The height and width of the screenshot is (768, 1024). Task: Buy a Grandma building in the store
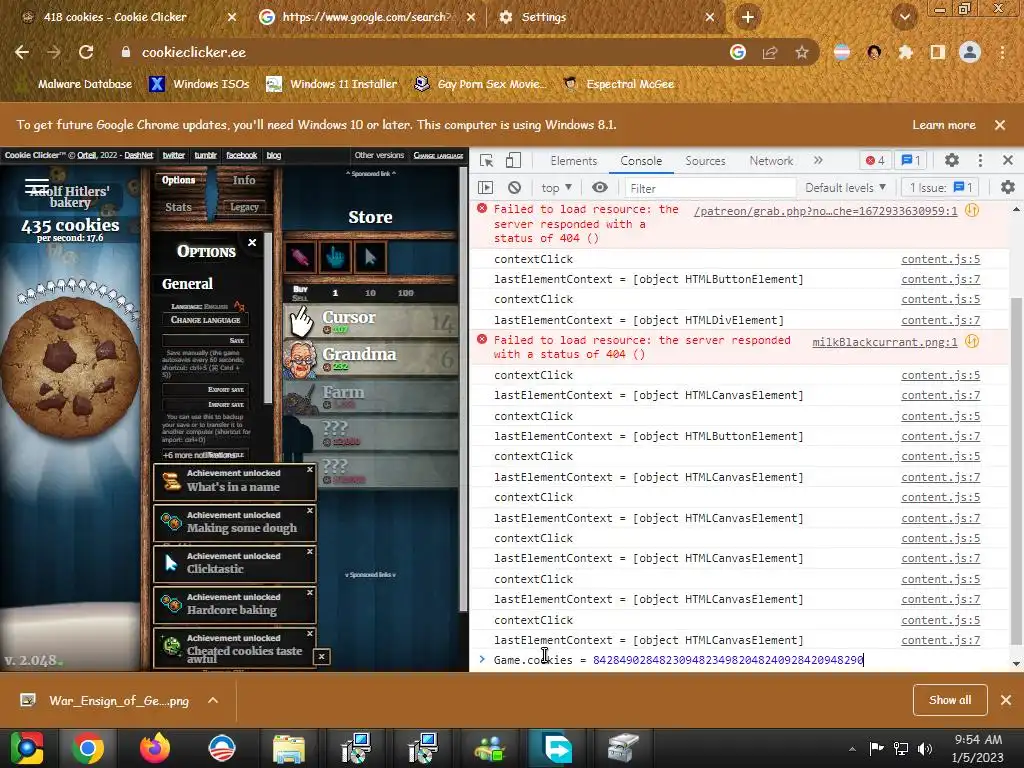pos(370,359)
